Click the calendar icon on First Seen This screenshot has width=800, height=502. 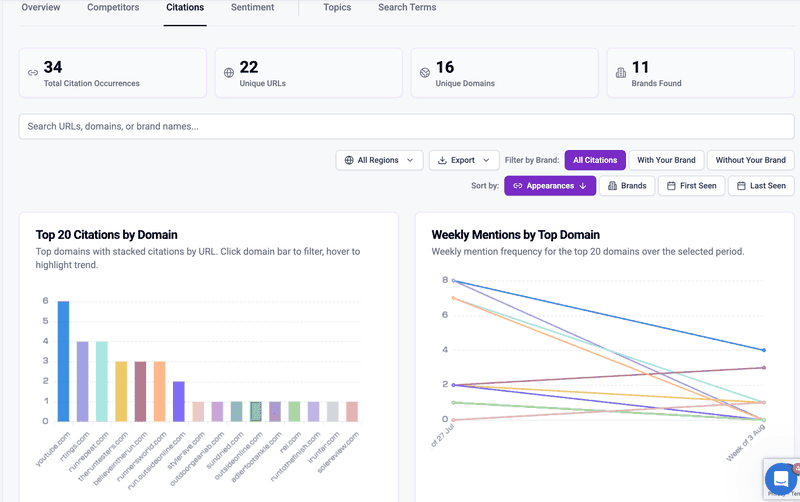669,186
